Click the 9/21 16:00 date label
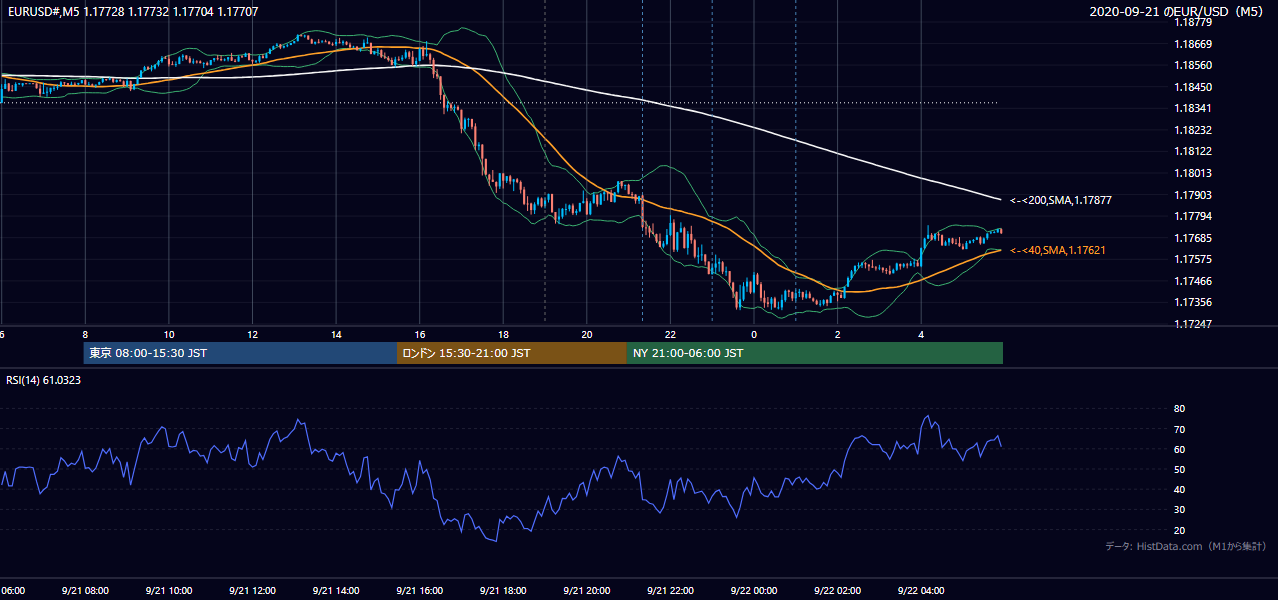This screenshot has height=600, width=1278. point(419,590)
